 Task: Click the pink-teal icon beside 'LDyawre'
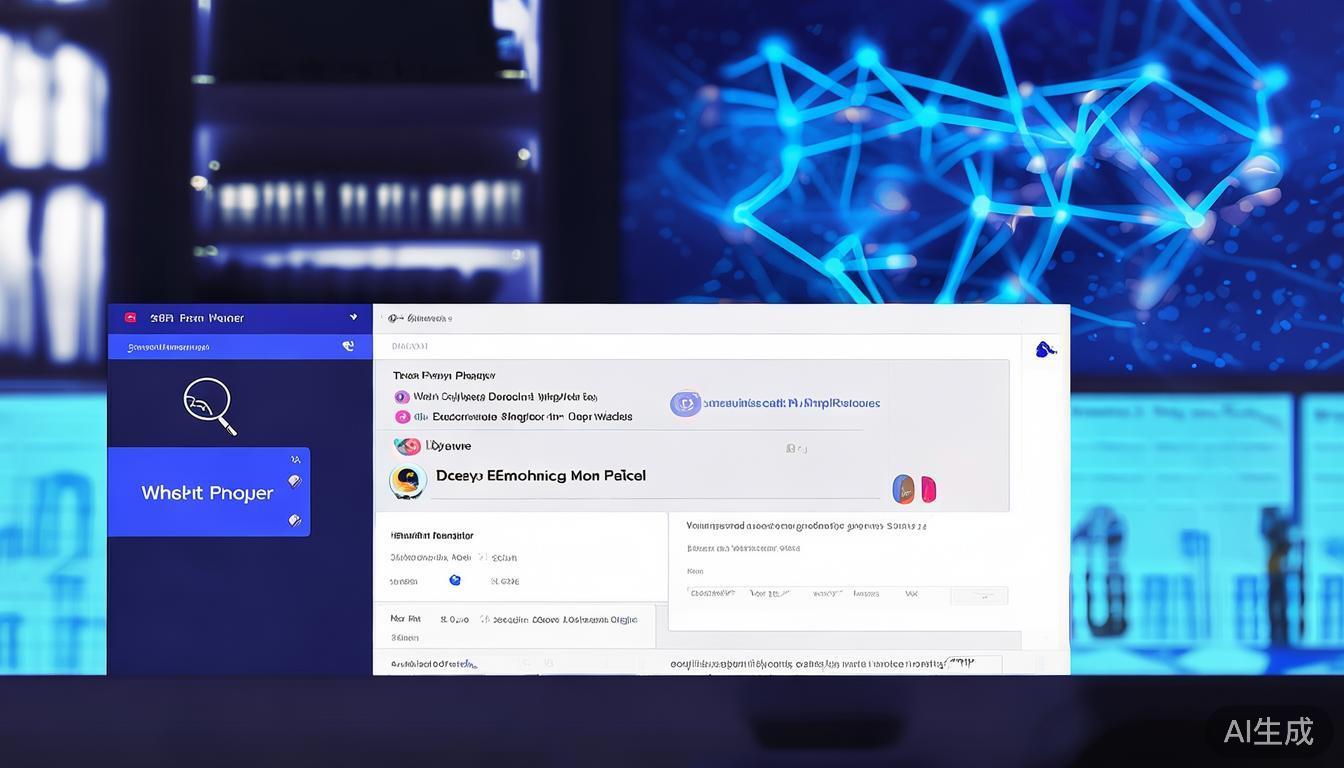[x=407, y=446]
